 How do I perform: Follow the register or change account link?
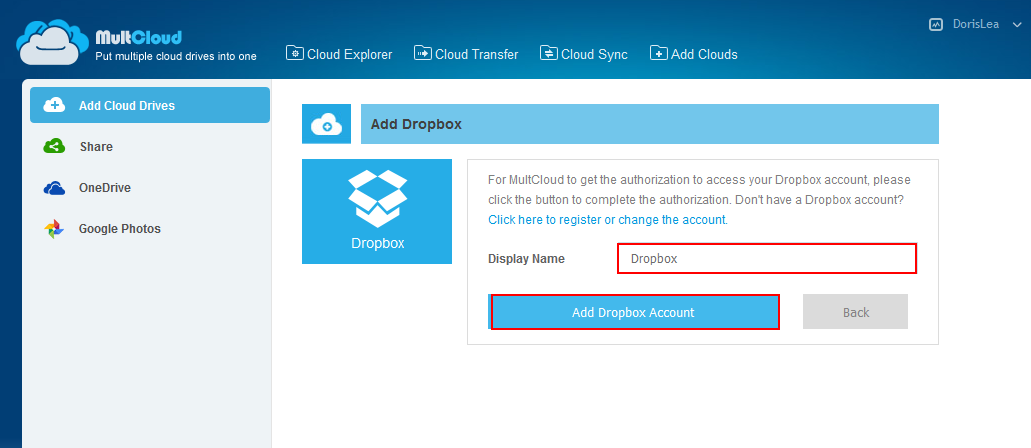point(607,219)
